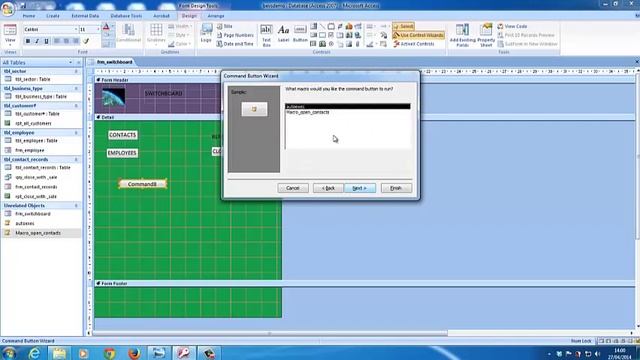Switch to the Create ribbon tab
Image resolution: width=640 pixels, height=360 pixels.
[53, 16]
